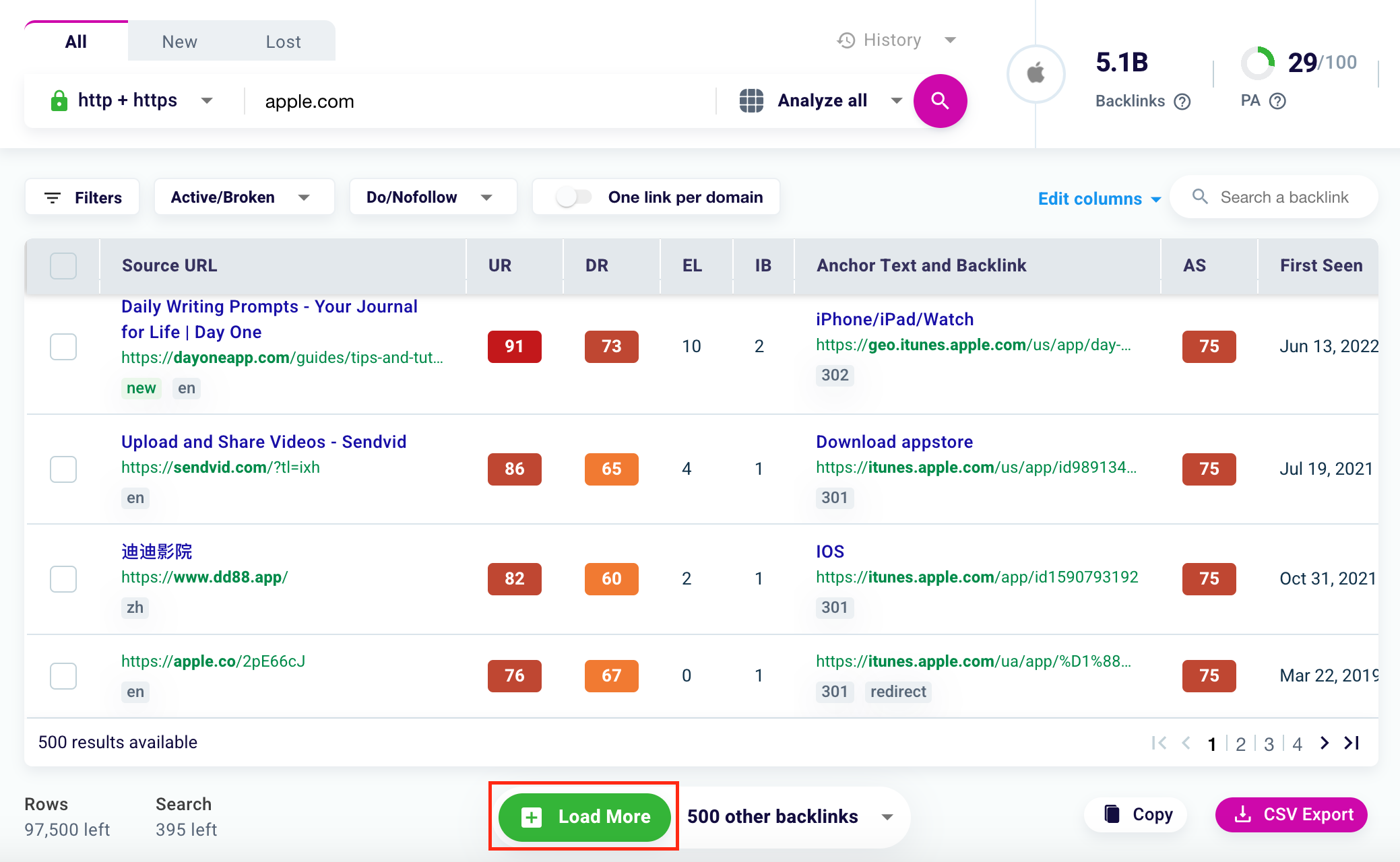Viewport: 1400px width, 862px height.
Task: Go to next page arrow
Action: (1325, 743)
